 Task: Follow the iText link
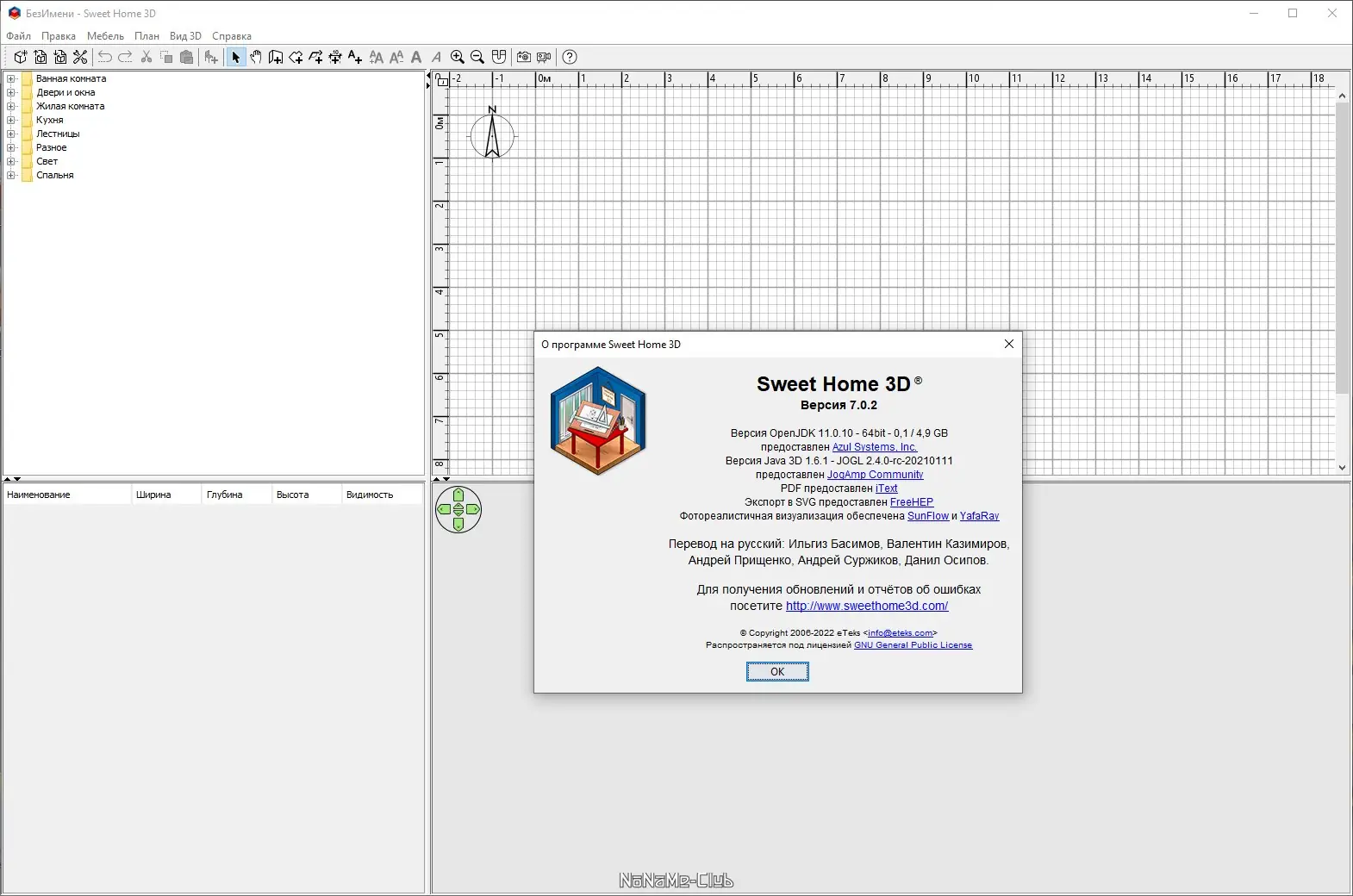pos(887,488)
